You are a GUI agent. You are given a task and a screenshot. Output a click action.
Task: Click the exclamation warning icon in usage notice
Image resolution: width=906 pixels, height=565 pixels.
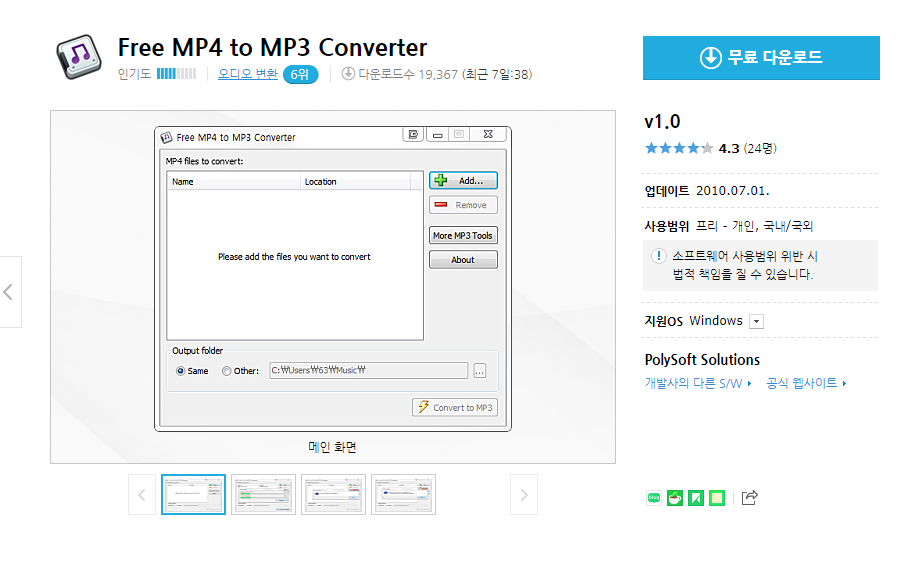(x=659, y=256)
